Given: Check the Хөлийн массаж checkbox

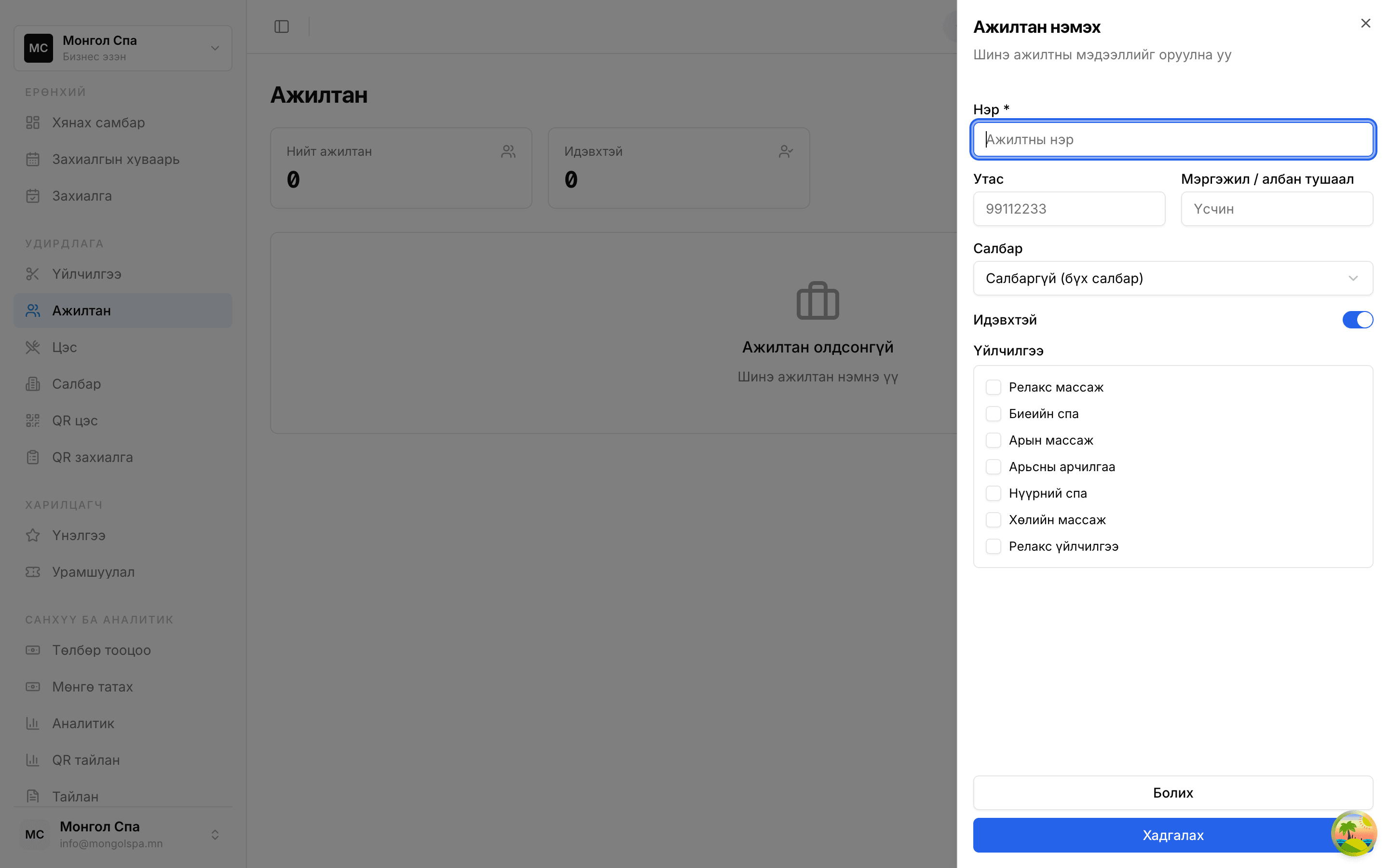Looking at the screenshot, I should tap(993, 519).
